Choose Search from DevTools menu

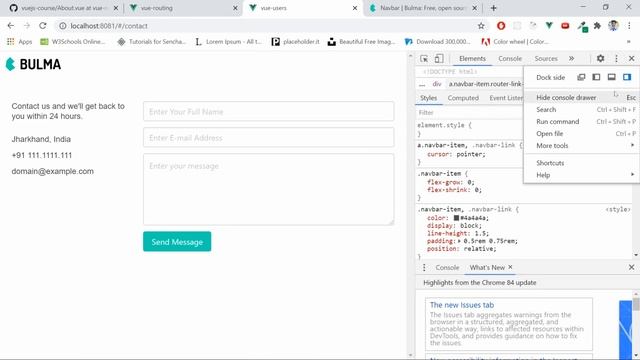click(x=581, y=109)
